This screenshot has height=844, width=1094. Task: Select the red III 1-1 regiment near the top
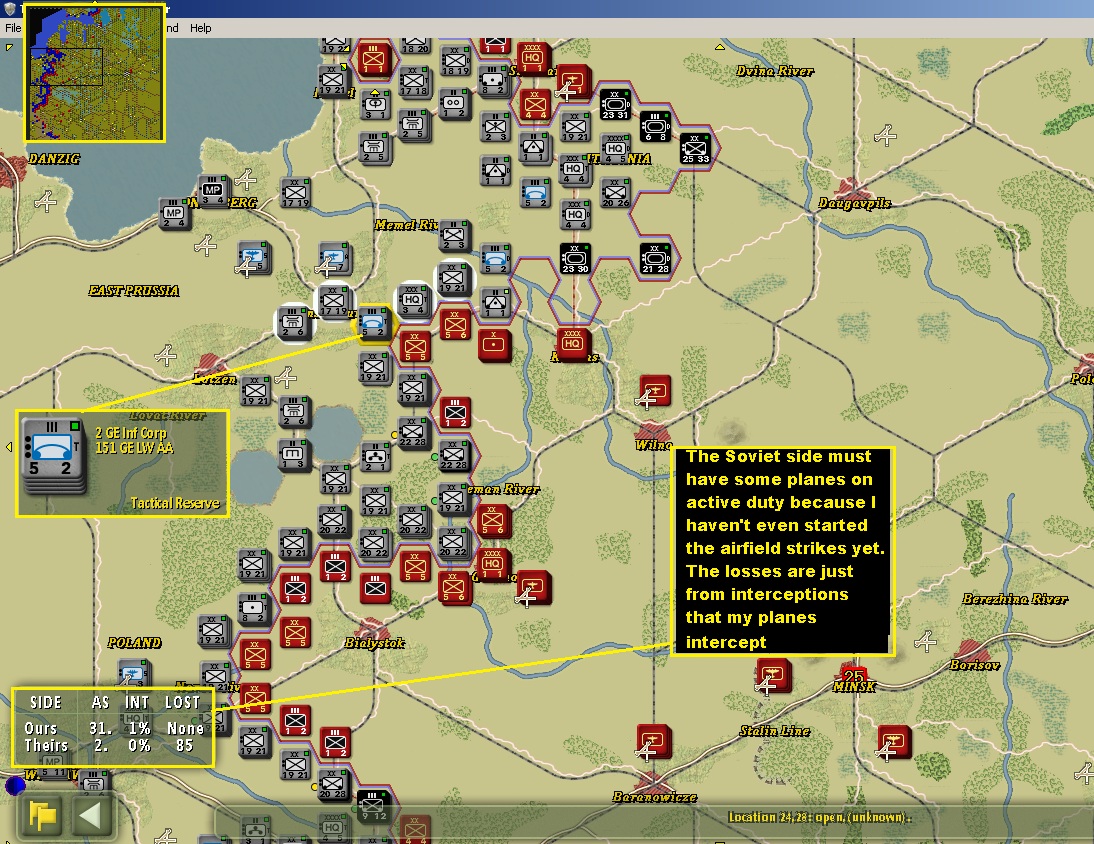(x=373, y=59)
